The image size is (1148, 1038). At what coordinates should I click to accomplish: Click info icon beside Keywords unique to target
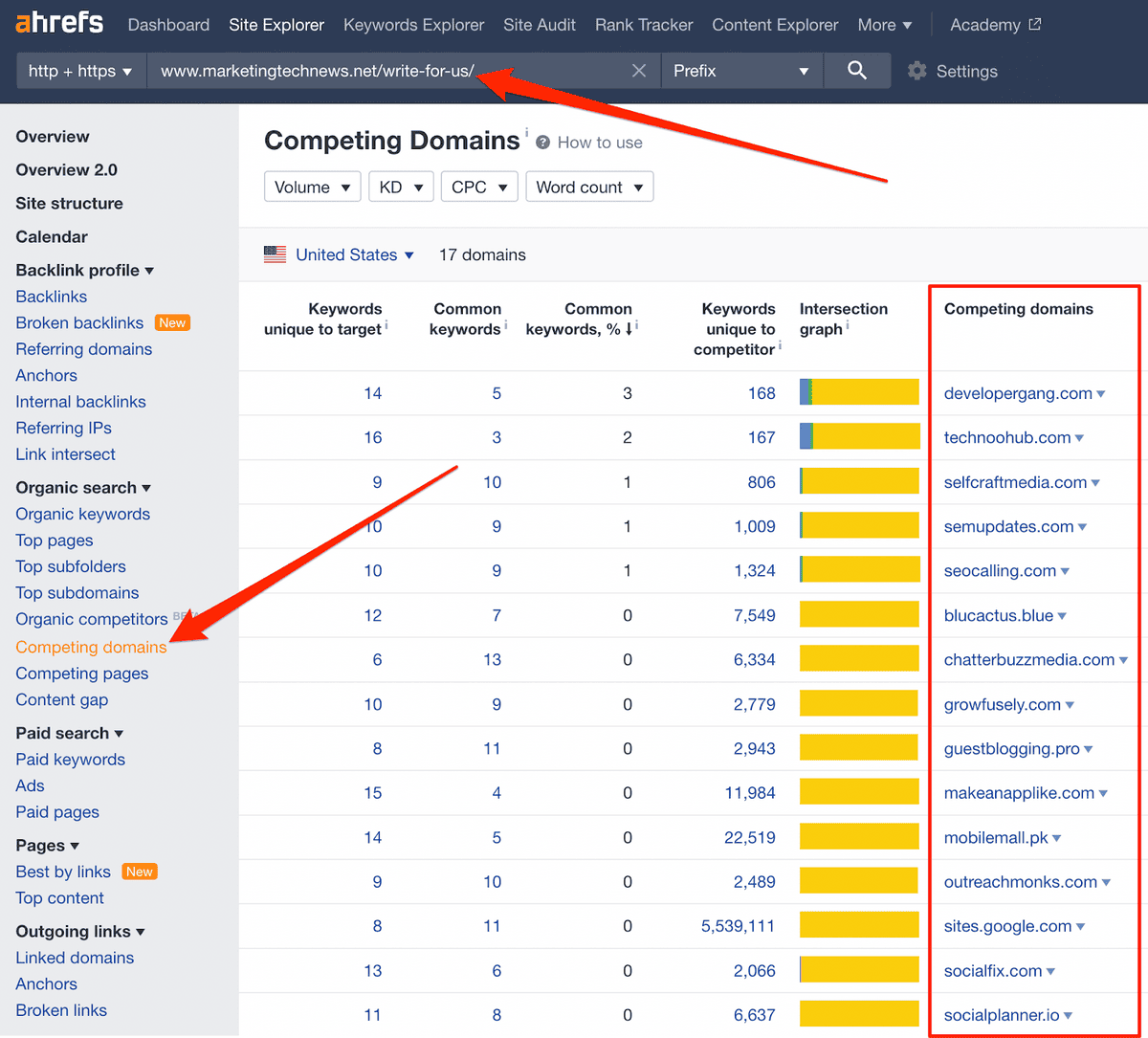[386, 325]
